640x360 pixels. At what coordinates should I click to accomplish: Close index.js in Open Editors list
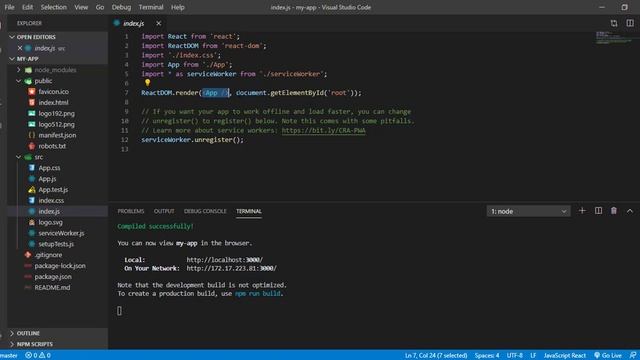(20, 48)
